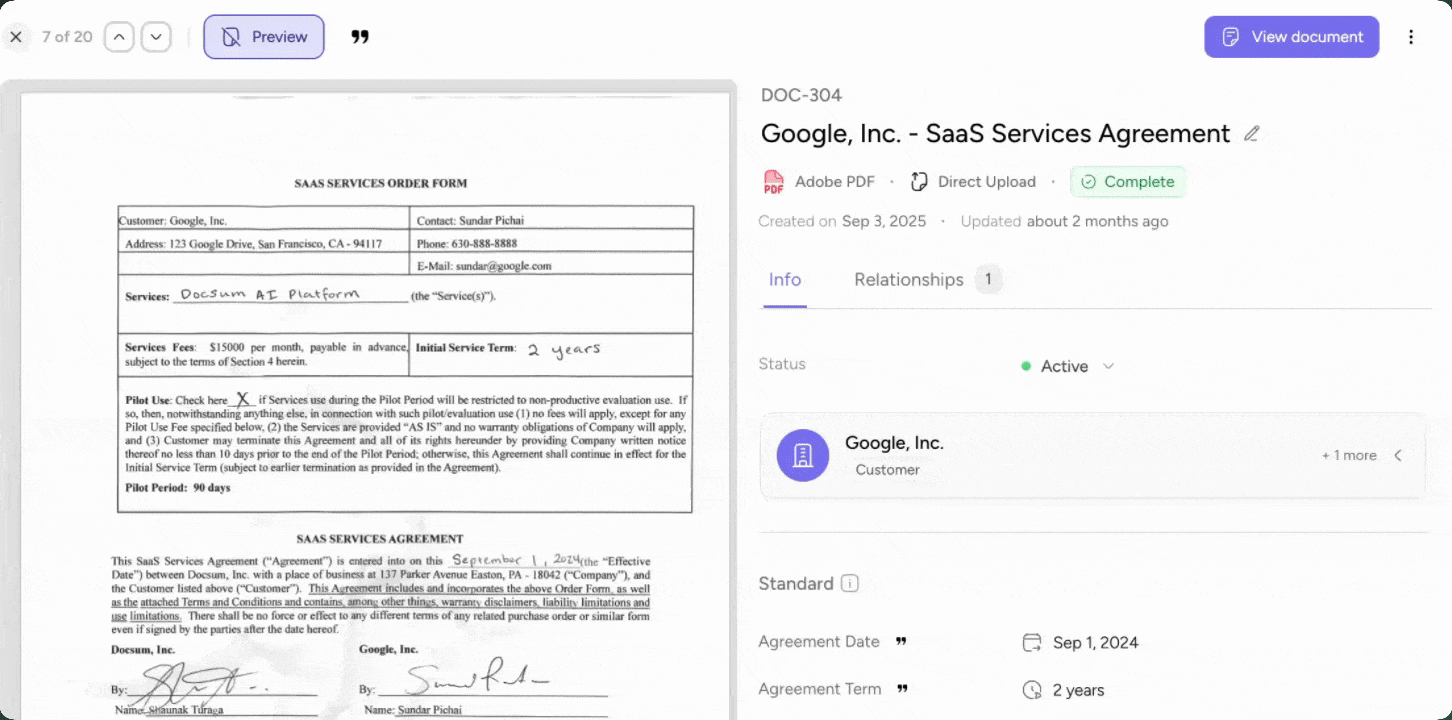This screenshot has height=720, width=1452.
Task: Click the Google, Inc. customer building icon
Action: click(803, 455)
